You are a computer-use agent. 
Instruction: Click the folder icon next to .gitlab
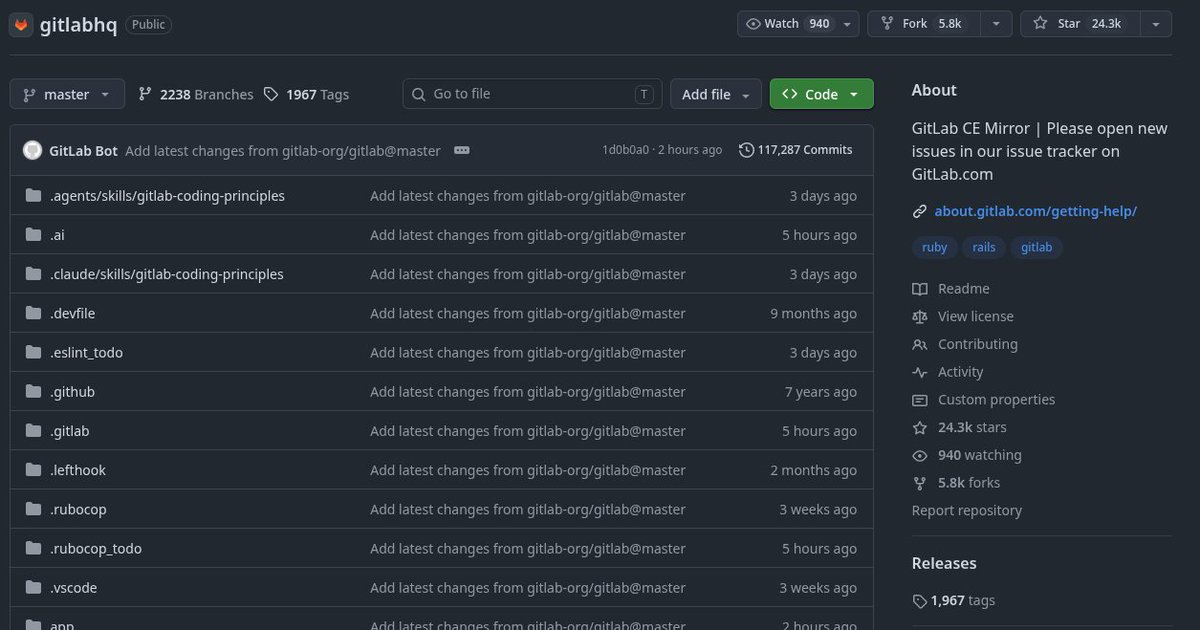point(33,431)
